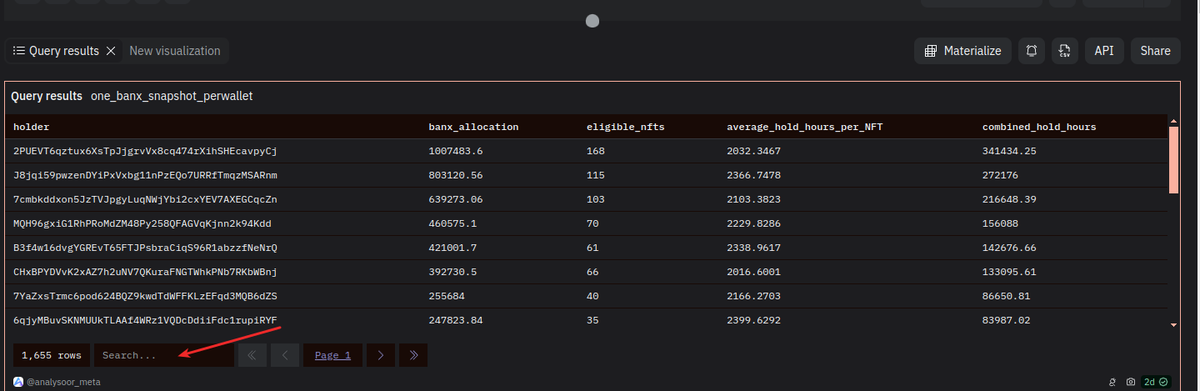The width and height of the screenshot is (1200, 391).
Task: Focus the Search input field
Action: tap(164, 355)
